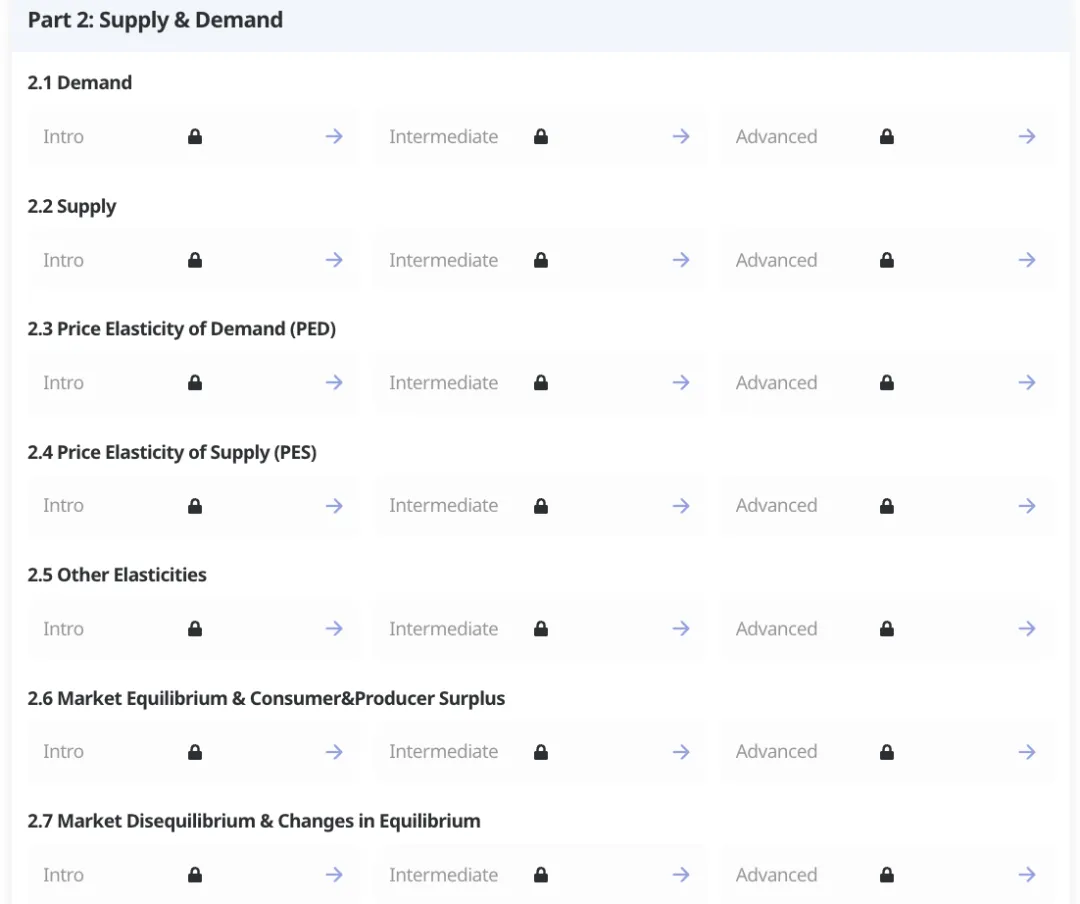The height and width of the screenshot is (904, 1080).
Task: Click lock icon on PED Advanced level
Action: [x=887, y=383]
